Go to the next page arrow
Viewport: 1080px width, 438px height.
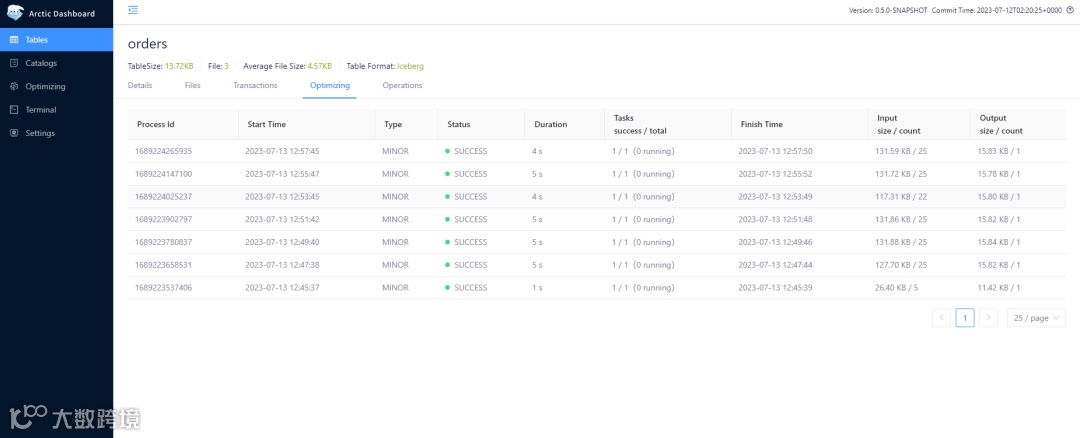[x=988, y=317]
